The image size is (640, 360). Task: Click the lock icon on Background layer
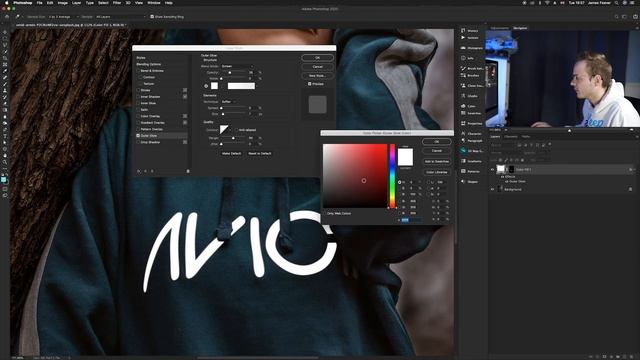pos(630,189)
